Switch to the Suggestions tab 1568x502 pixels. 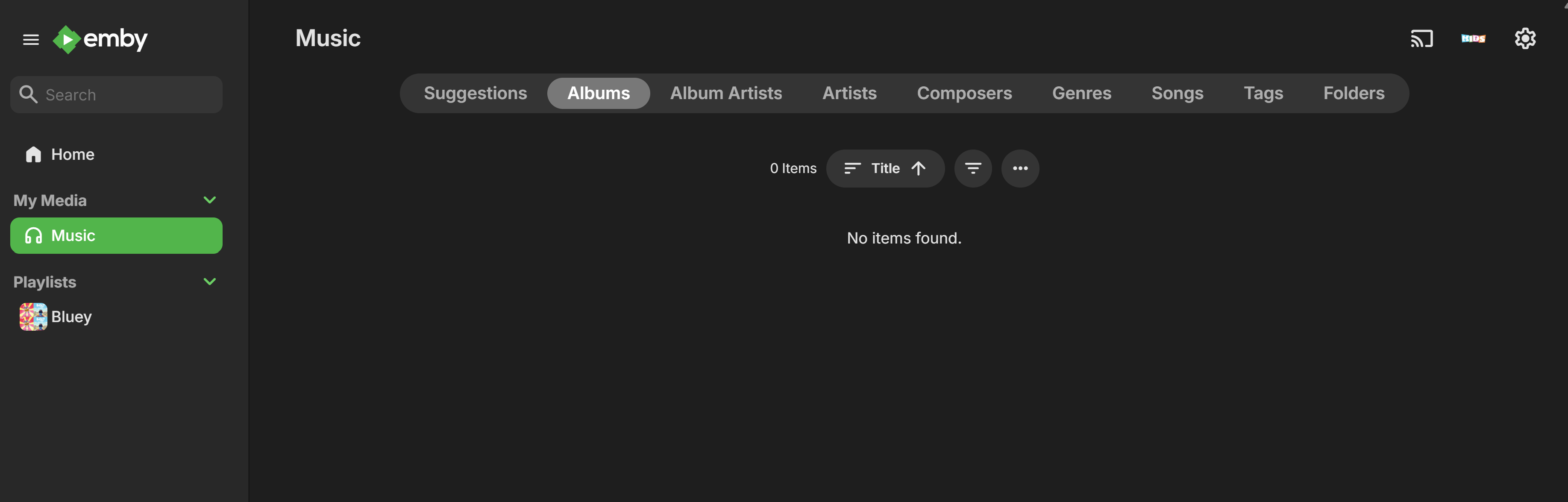475,93
